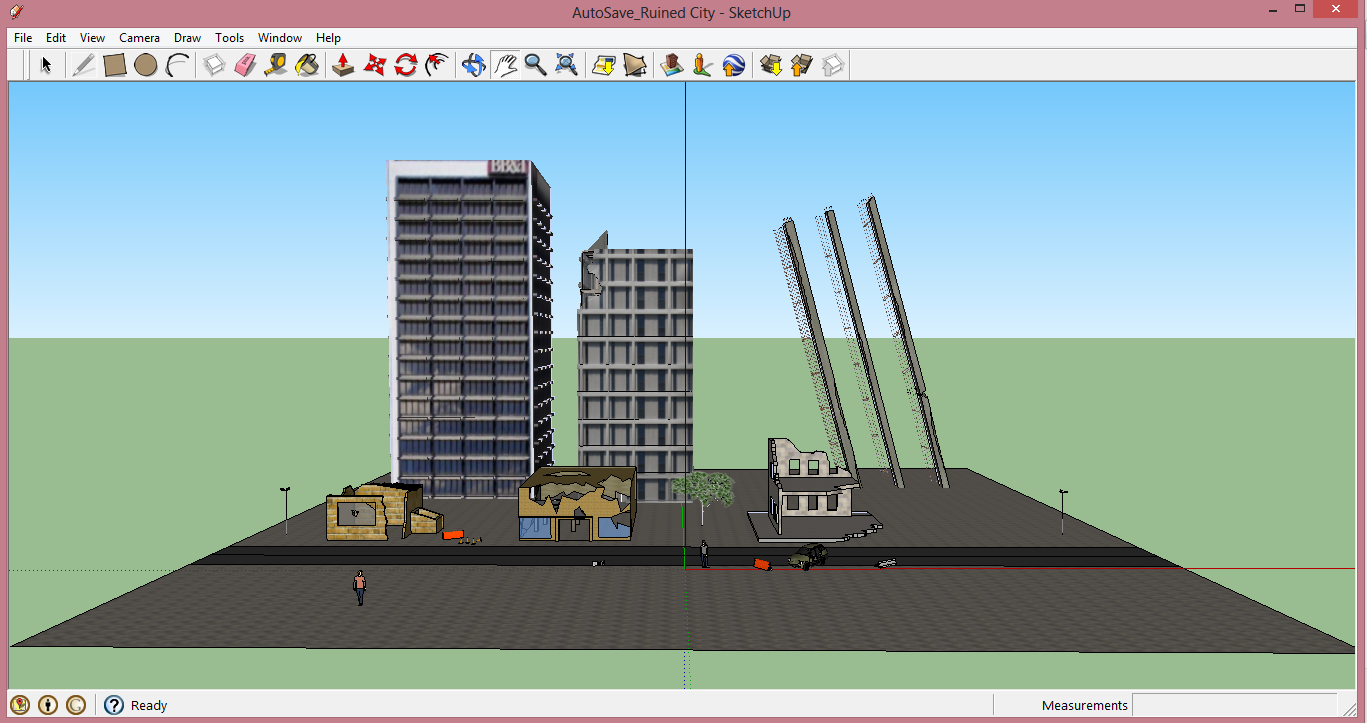Viewport: 1367px width, 723px height.
Task: Preview the model in Google Earth
Action: (733, 64)
